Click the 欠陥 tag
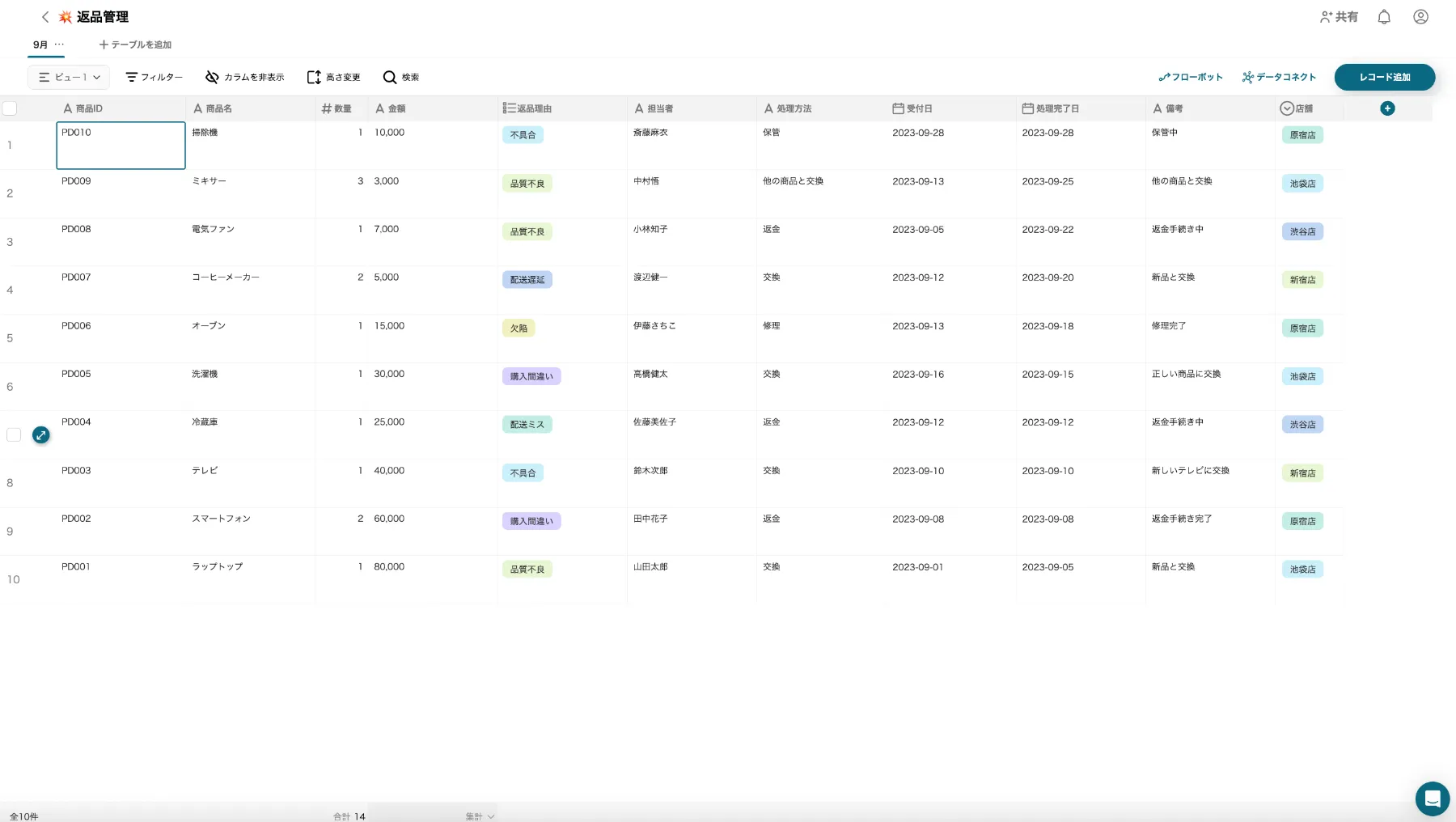 click(518, 328)
